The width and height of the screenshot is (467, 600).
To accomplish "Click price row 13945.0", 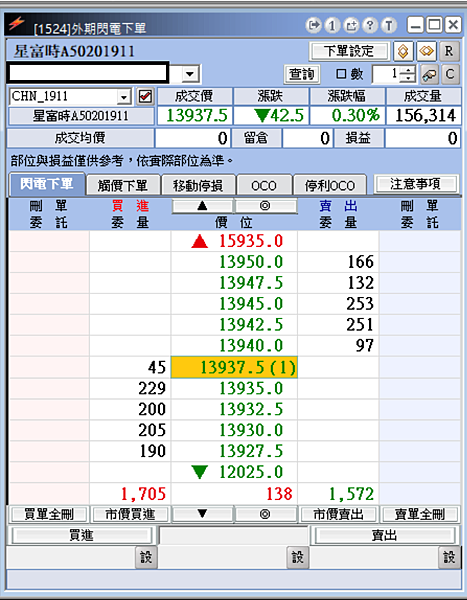I will [234, 304].
